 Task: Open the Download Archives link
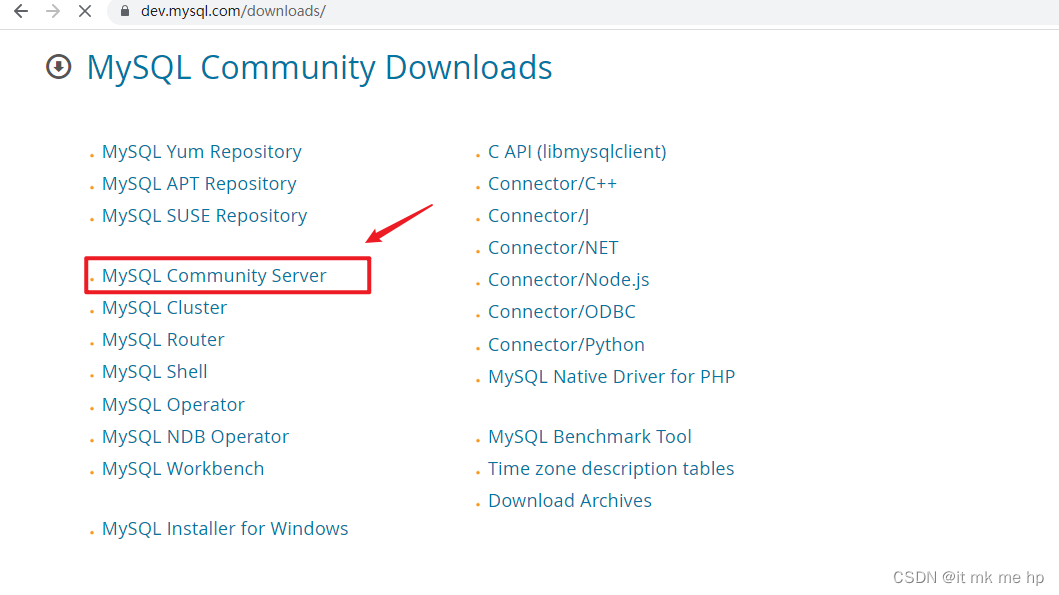(569, 500)
